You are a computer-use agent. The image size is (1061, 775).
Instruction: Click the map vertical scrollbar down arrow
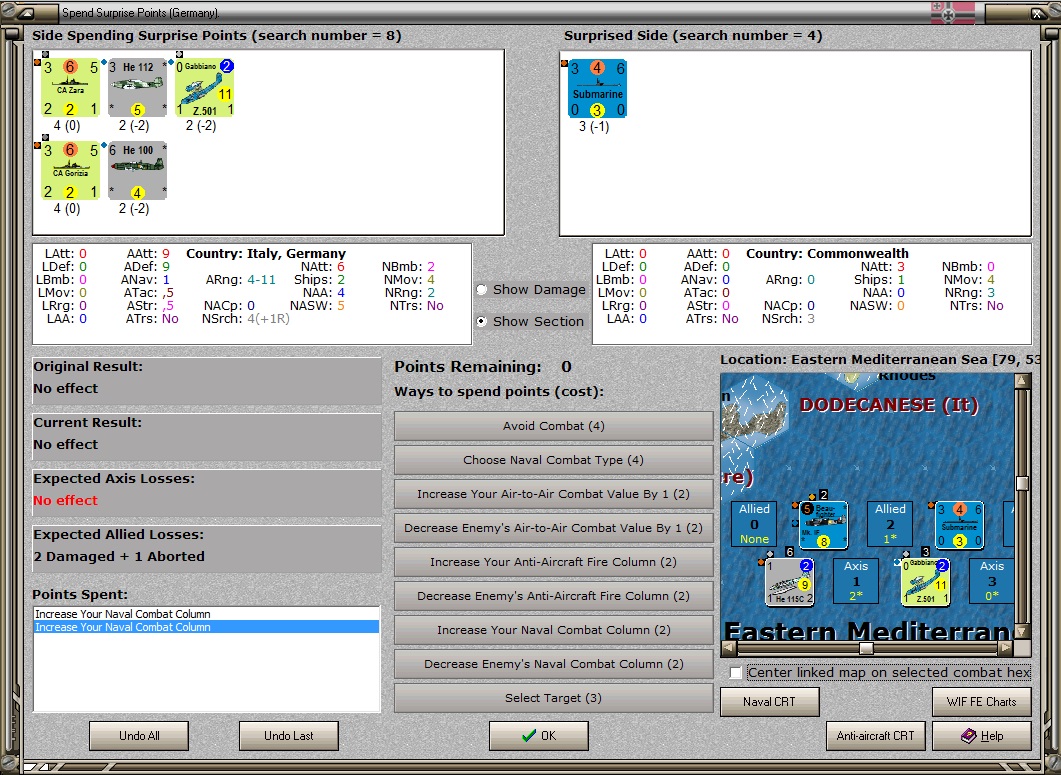coord(1022,632)
